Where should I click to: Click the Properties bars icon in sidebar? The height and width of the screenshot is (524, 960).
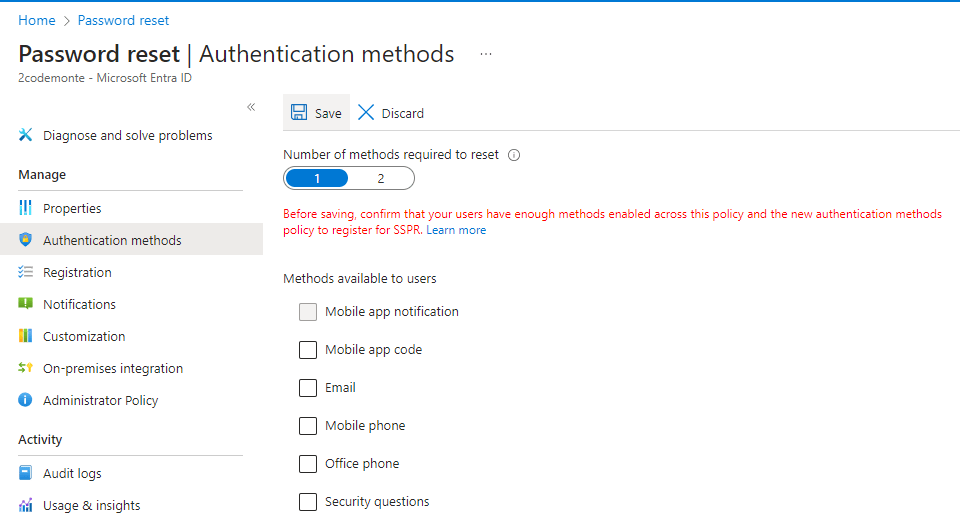26,208
